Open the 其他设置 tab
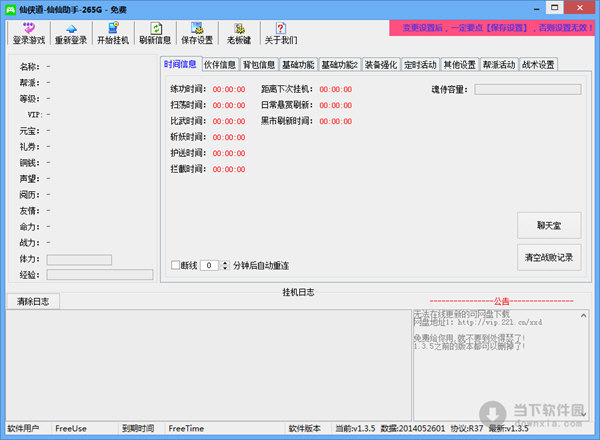This screenshot has height=440, width=600. pyautogui.click(x=460, y=65)
